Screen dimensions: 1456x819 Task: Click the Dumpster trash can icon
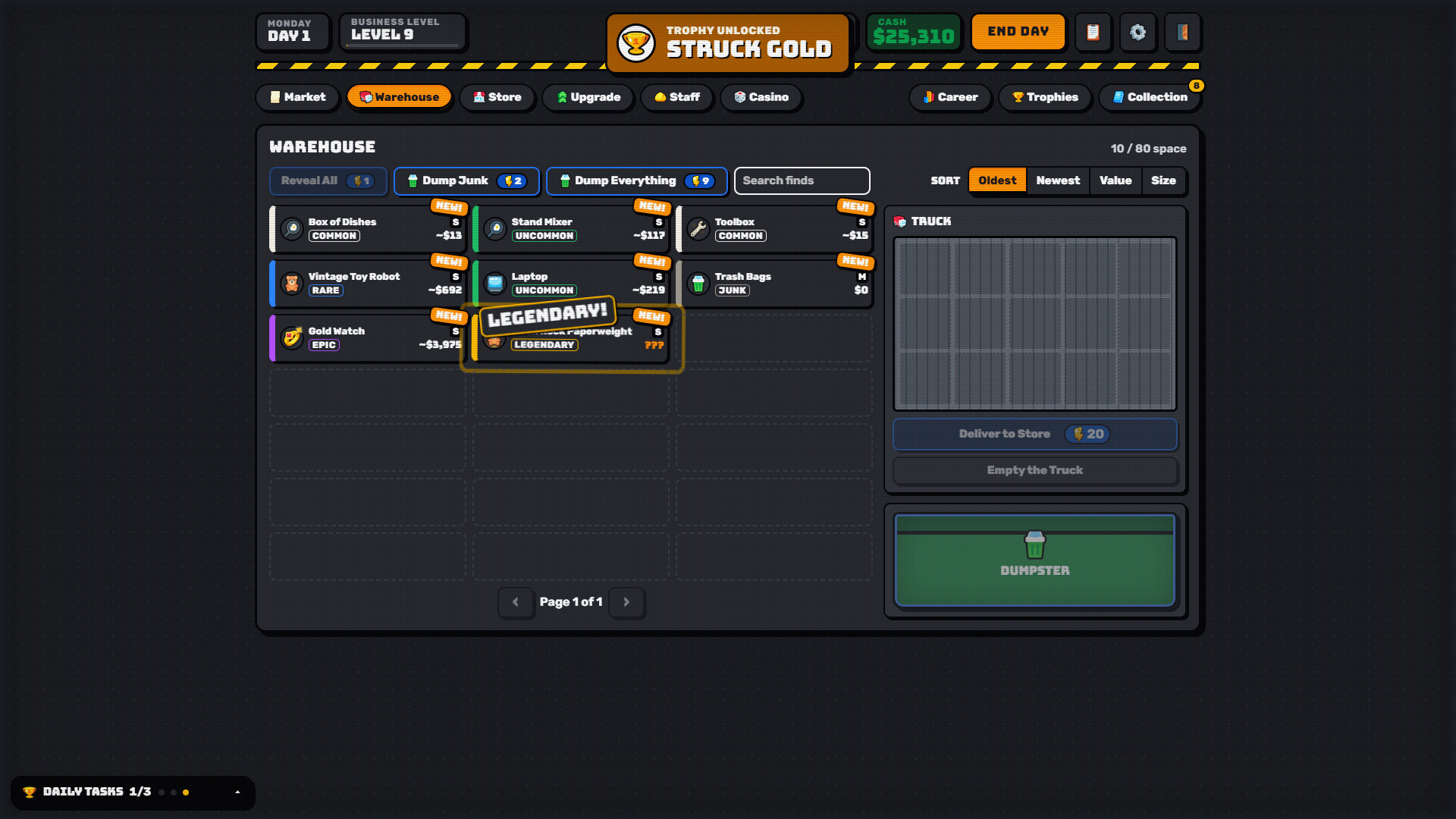click(x=1035, y=544)
